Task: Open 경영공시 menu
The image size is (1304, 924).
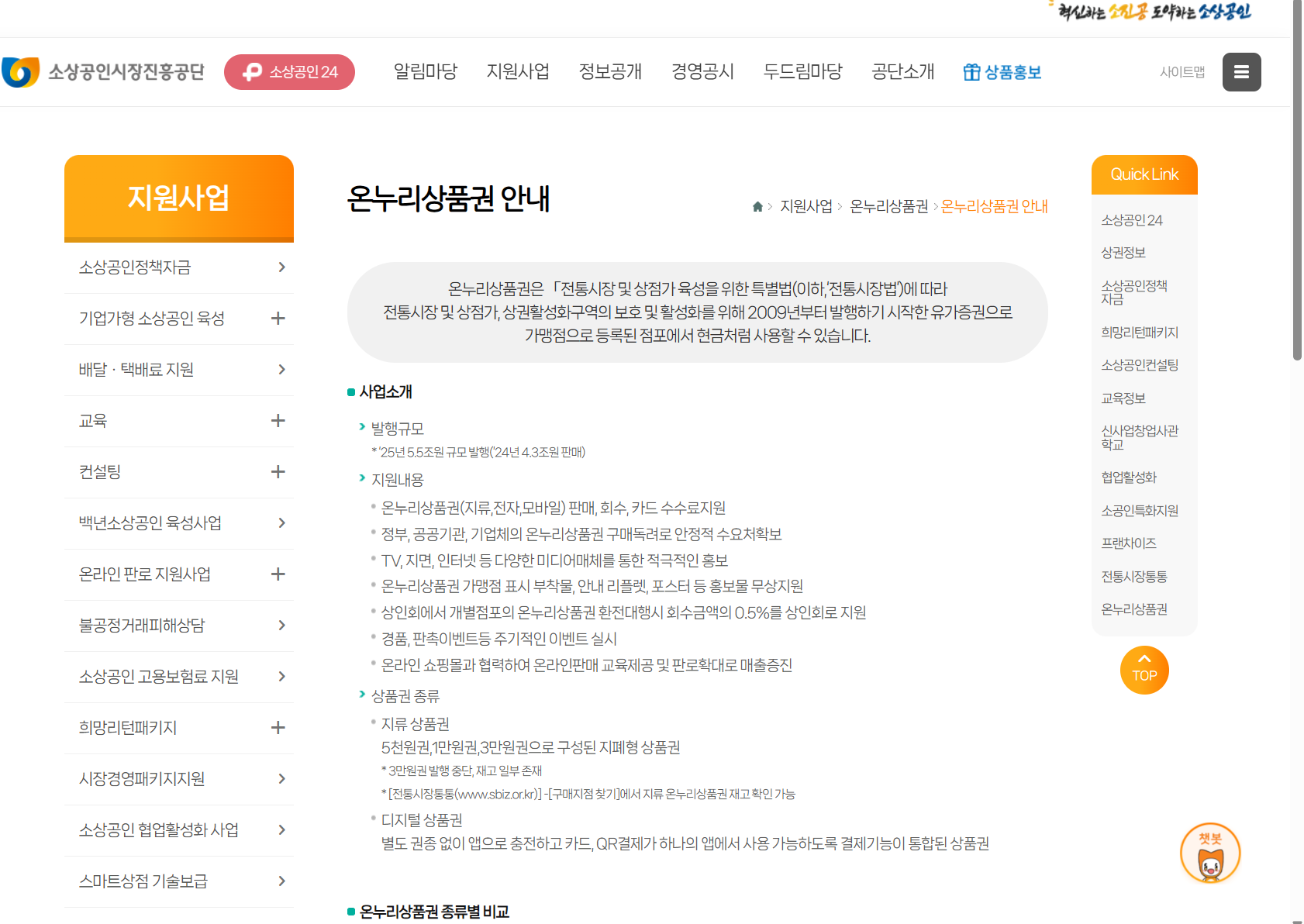Action: coord(702,72)
